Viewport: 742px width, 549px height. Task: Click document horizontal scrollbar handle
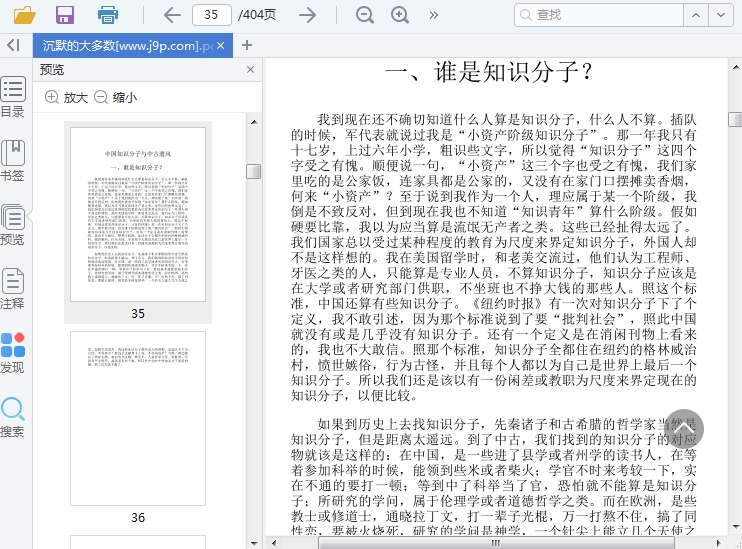click(x=495, y=543)
